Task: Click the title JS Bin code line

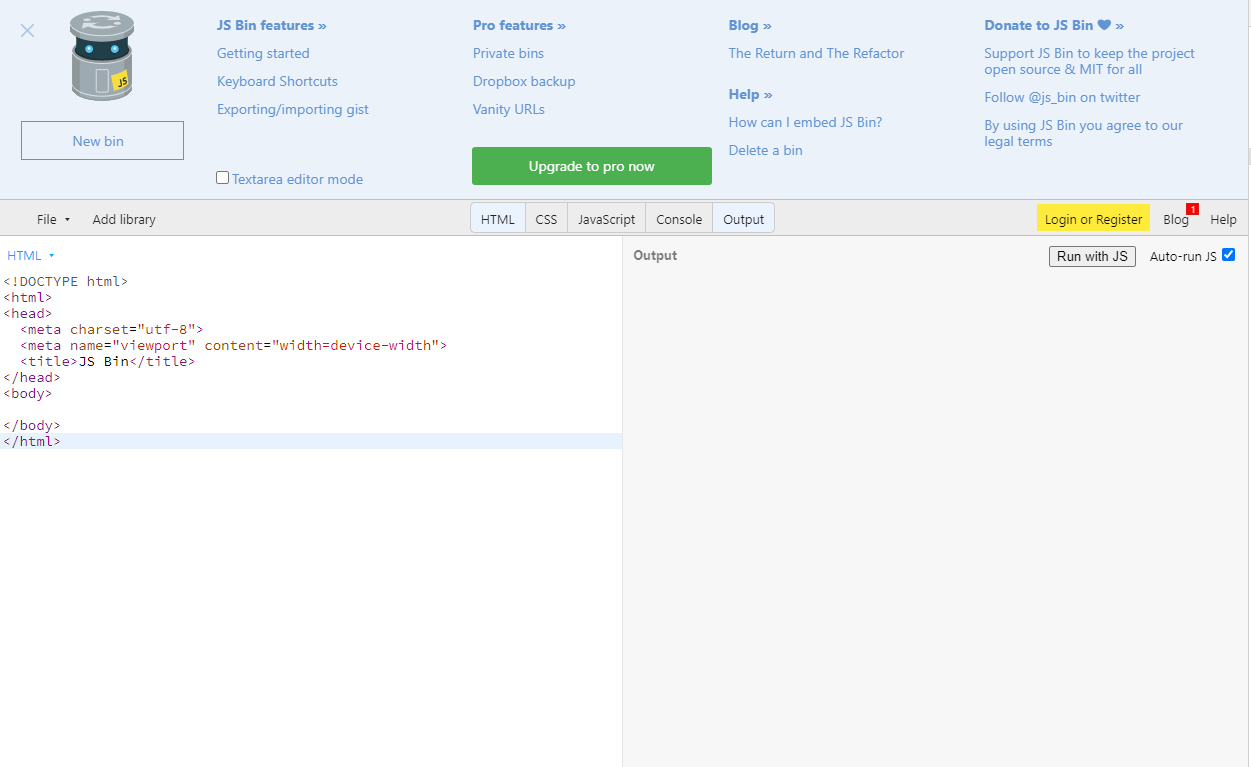Action: coord(107,361)
